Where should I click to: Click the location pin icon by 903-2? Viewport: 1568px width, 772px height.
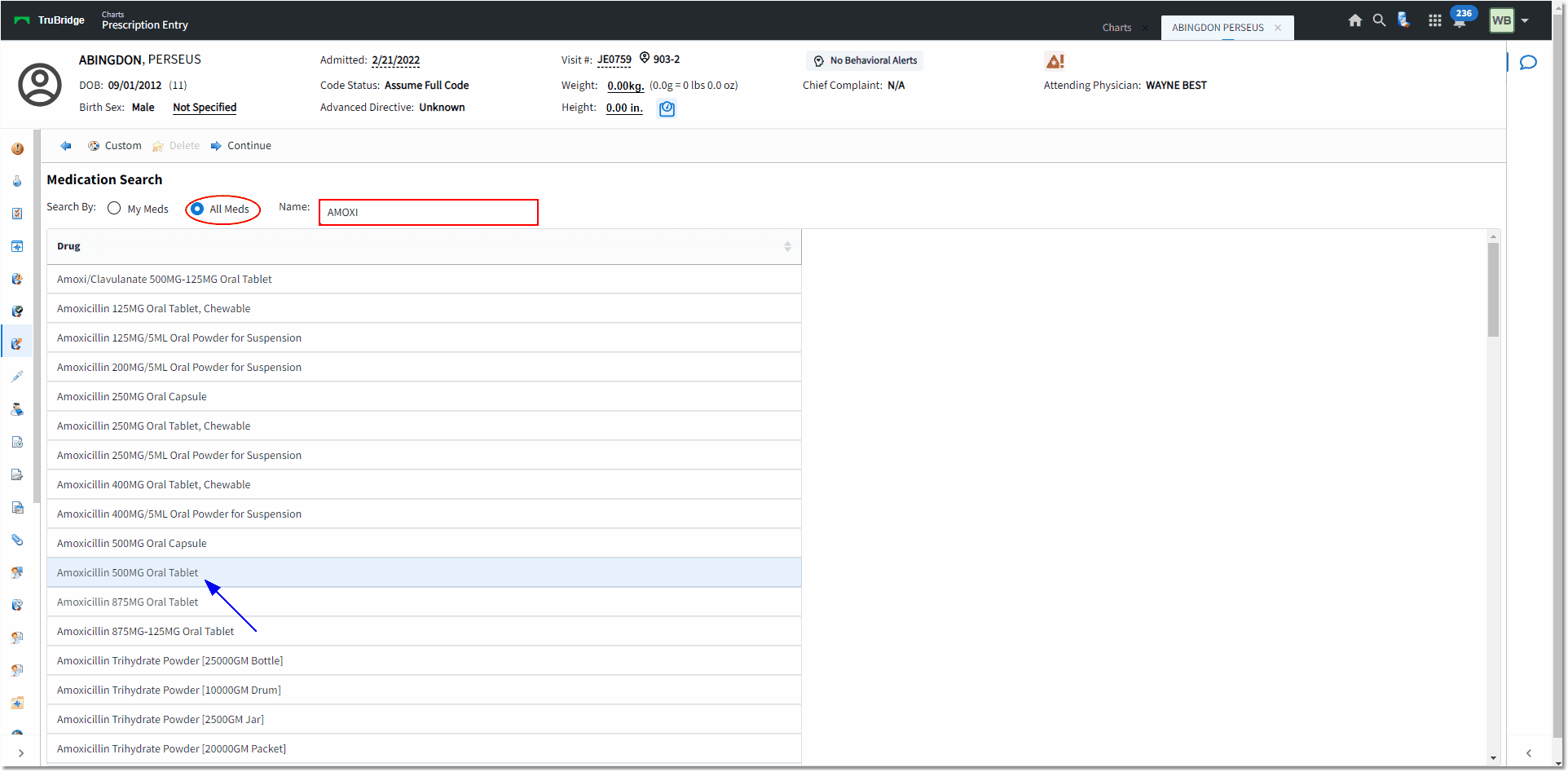pos(645,58)
